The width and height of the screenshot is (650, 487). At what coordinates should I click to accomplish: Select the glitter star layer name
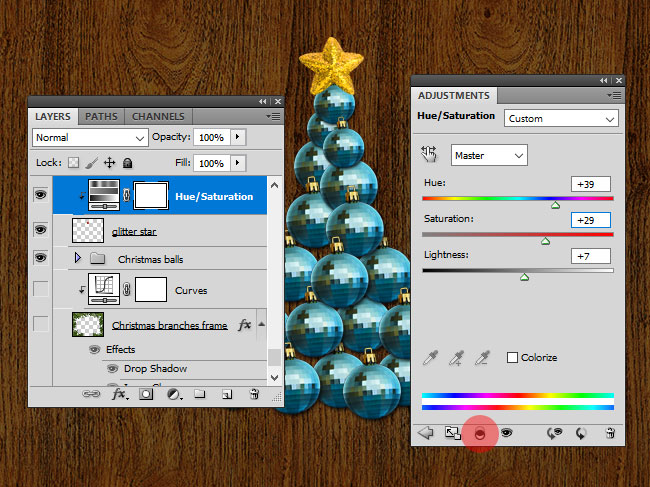click(134, 232)
